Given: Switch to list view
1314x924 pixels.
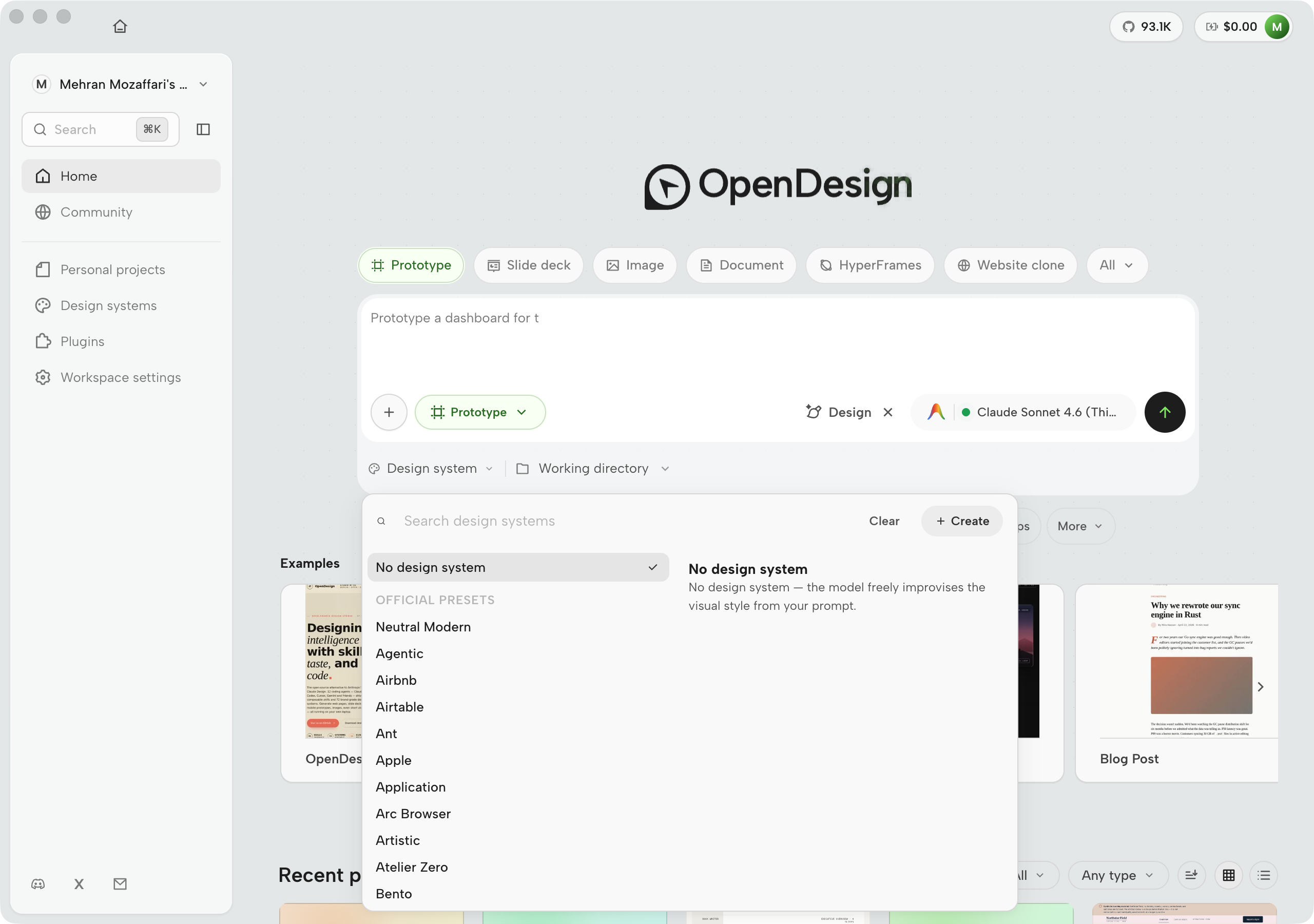Looking at the screenshot, I should click(1264, 875).
